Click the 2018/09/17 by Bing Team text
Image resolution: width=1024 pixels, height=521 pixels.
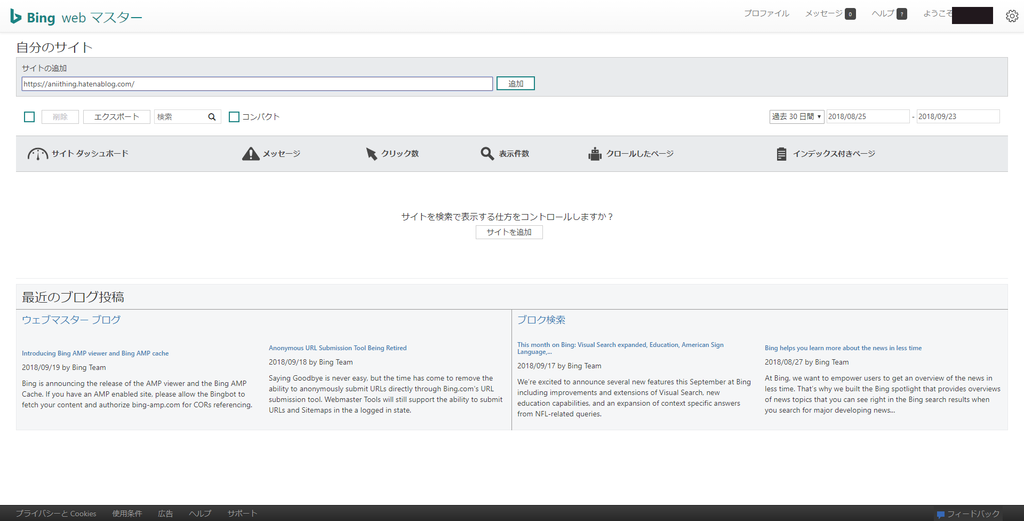tap(559, 366)
